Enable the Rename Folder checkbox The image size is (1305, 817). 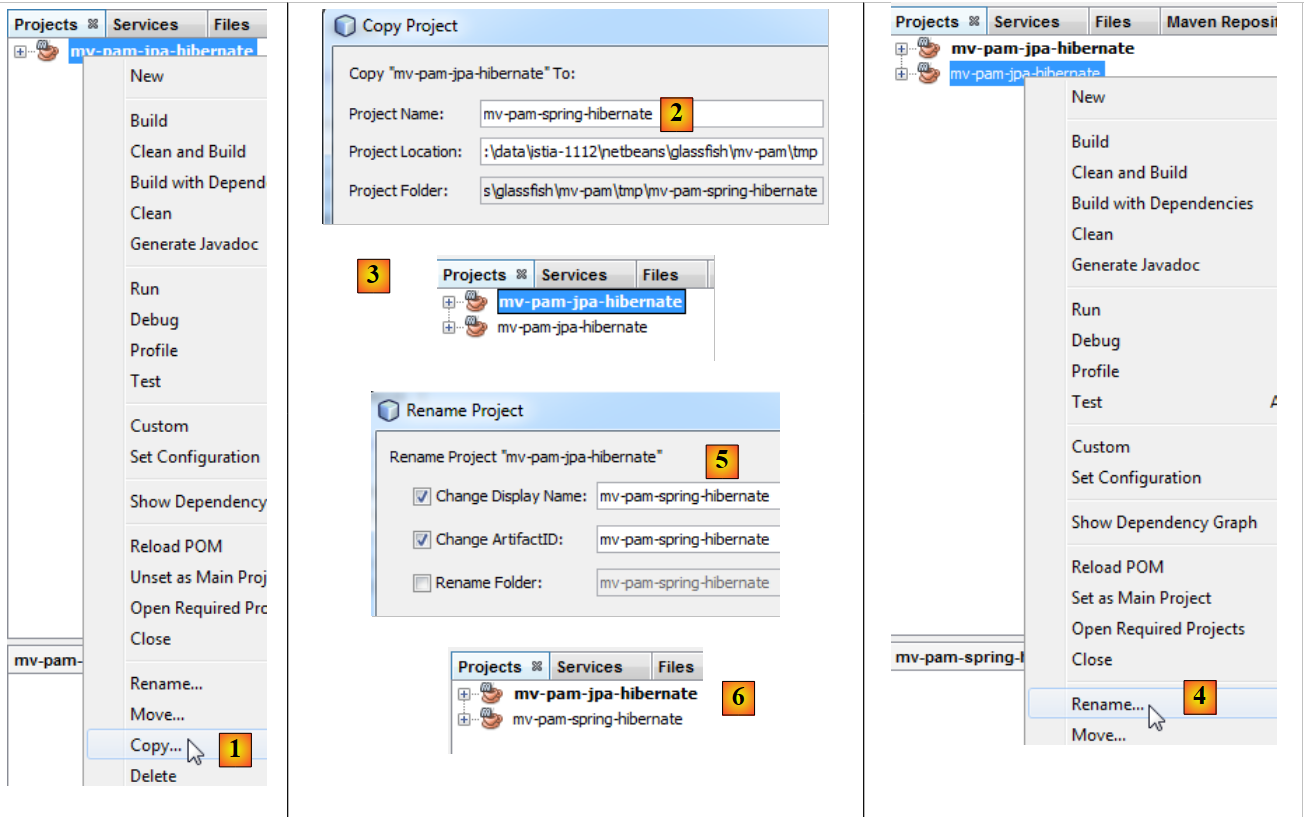421,583
